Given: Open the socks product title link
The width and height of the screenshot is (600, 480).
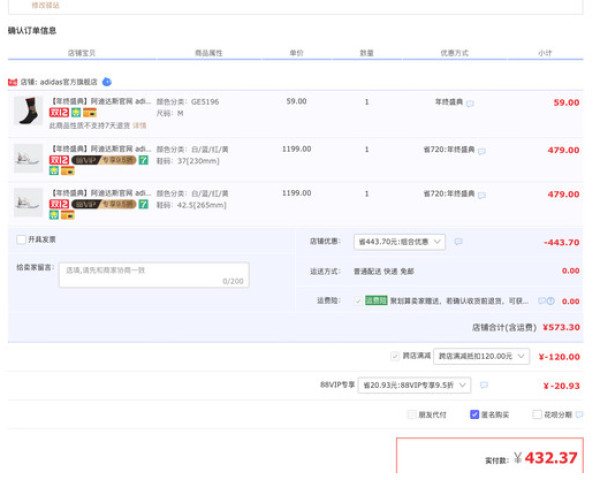Looking at the screenshot, I should 101,101.
